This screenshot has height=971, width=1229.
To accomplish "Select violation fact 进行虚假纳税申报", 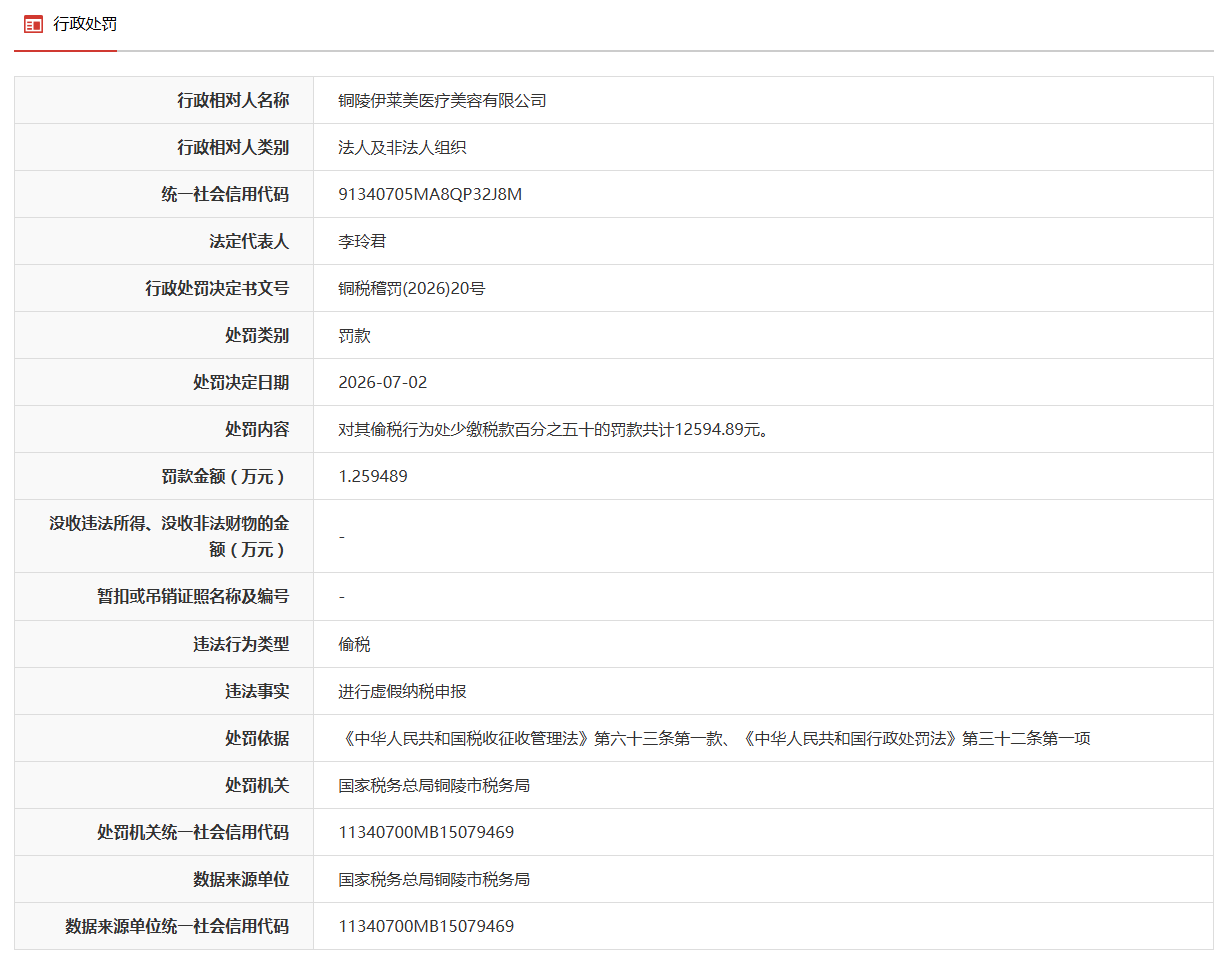I will (x=402, y=691).
